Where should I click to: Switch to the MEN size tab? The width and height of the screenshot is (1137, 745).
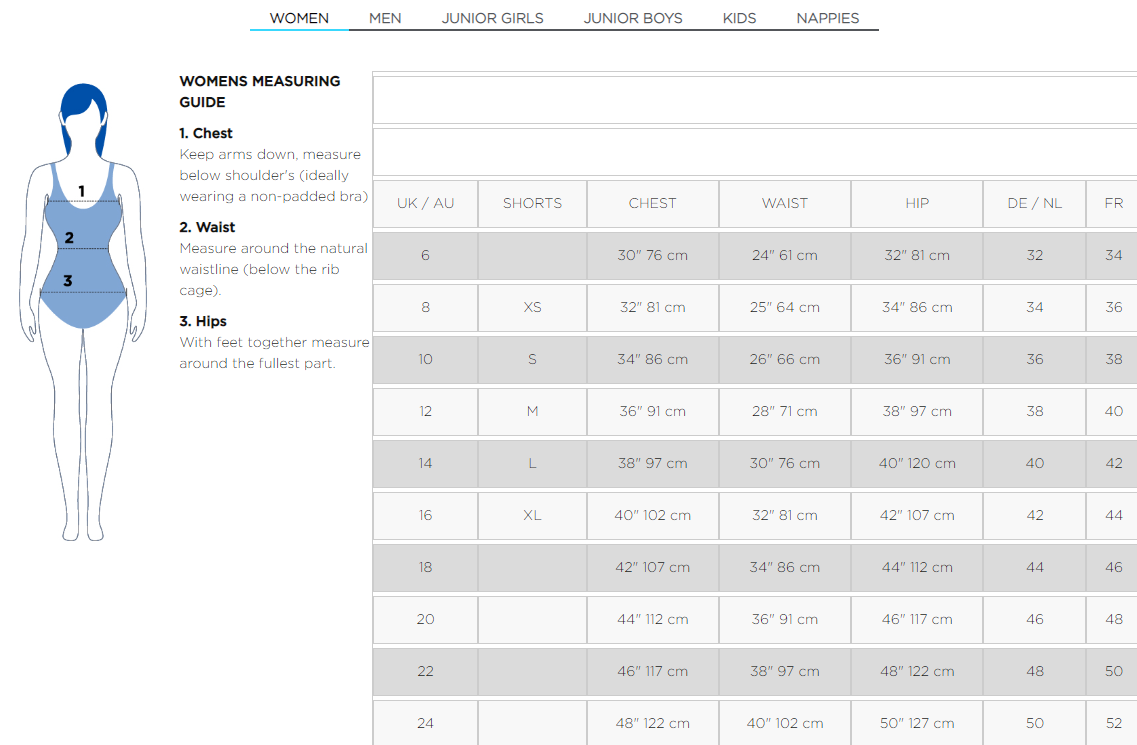pyautogui.click(x=385, y=18)
